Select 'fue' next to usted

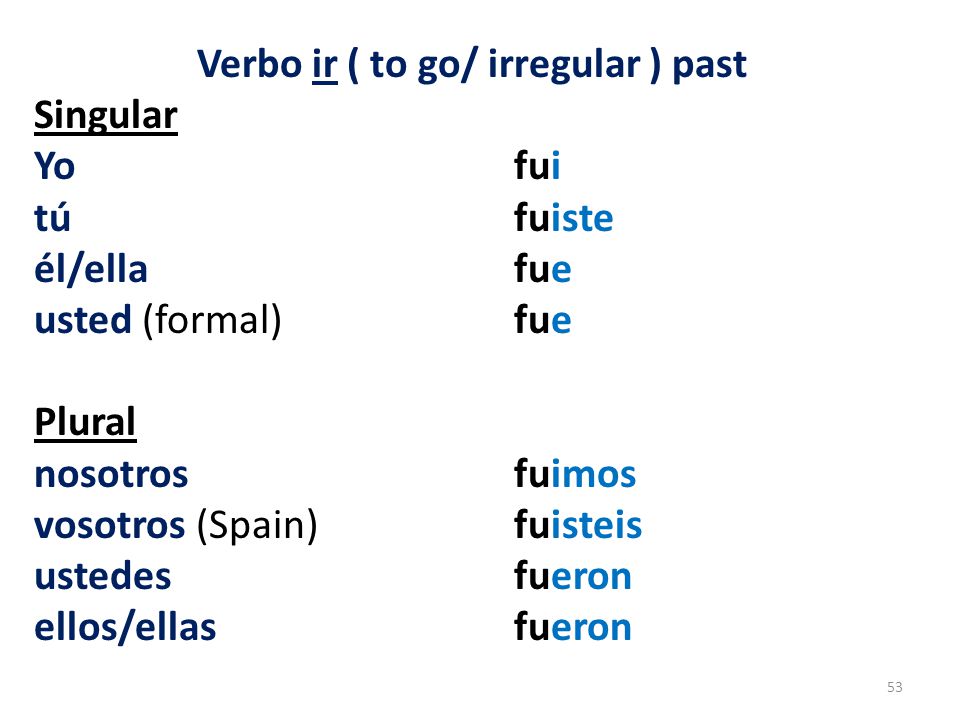click(x=542, y=320)
